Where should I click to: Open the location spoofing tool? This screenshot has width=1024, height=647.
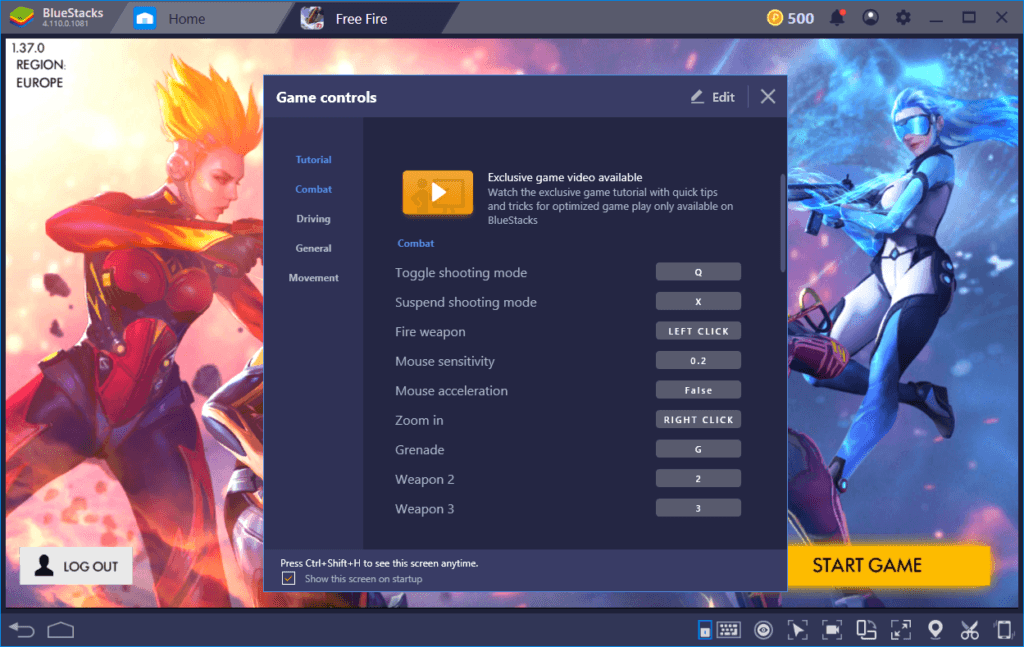pos(936,630)
